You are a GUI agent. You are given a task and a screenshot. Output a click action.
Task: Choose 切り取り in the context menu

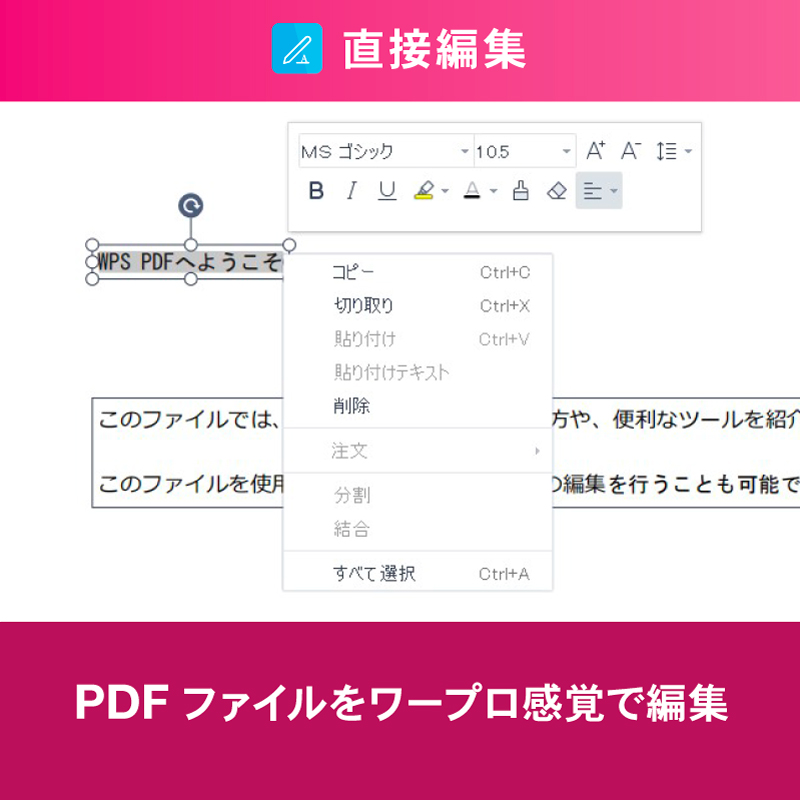click(363, 306)
